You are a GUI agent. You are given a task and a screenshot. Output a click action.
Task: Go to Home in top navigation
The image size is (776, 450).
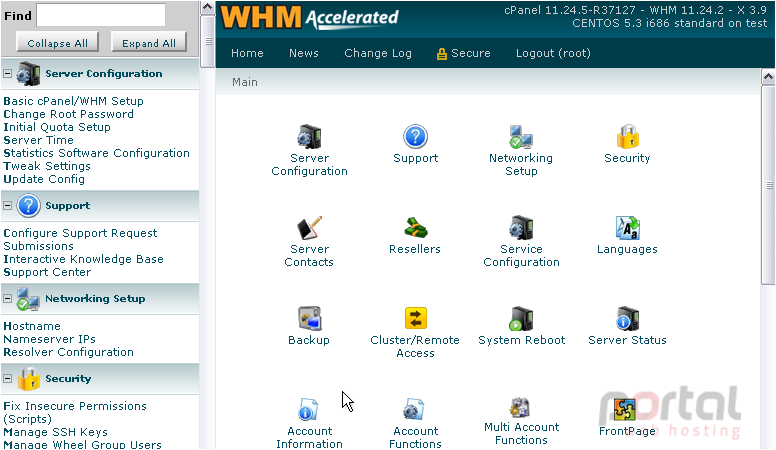click(247, 53)
